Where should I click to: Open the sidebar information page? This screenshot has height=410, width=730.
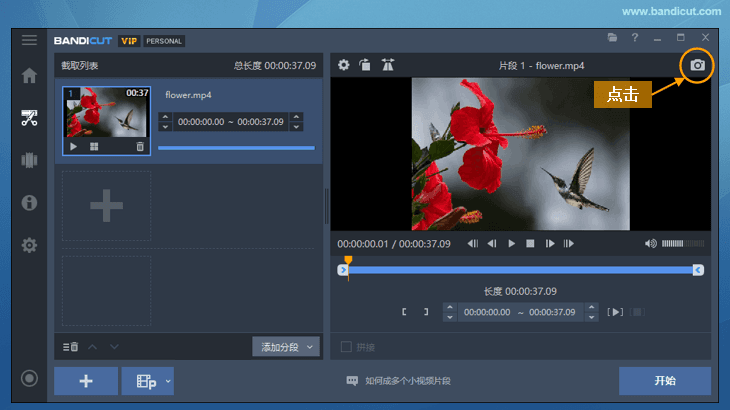pos(29,202)
